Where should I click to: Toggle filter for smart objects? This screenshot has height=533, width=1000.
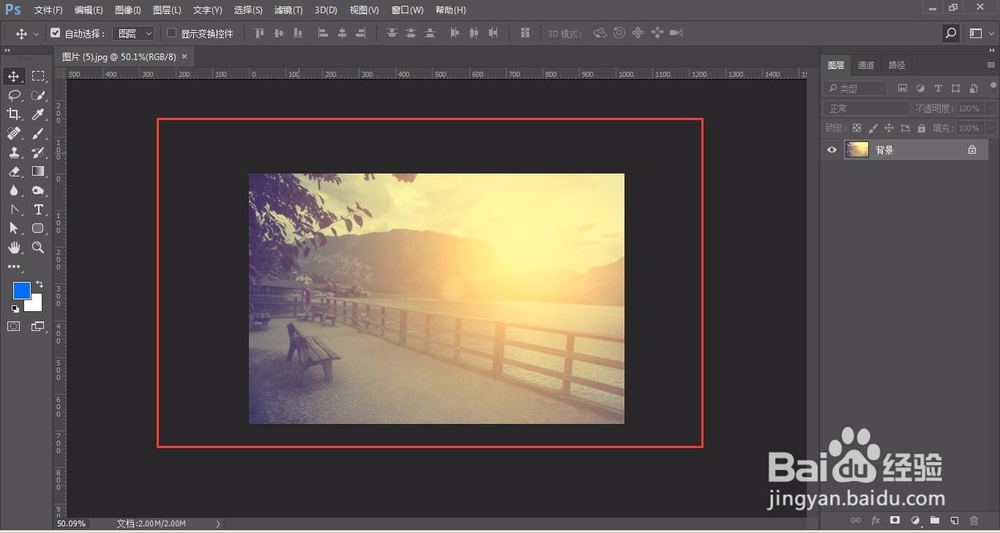click(973, 89)
